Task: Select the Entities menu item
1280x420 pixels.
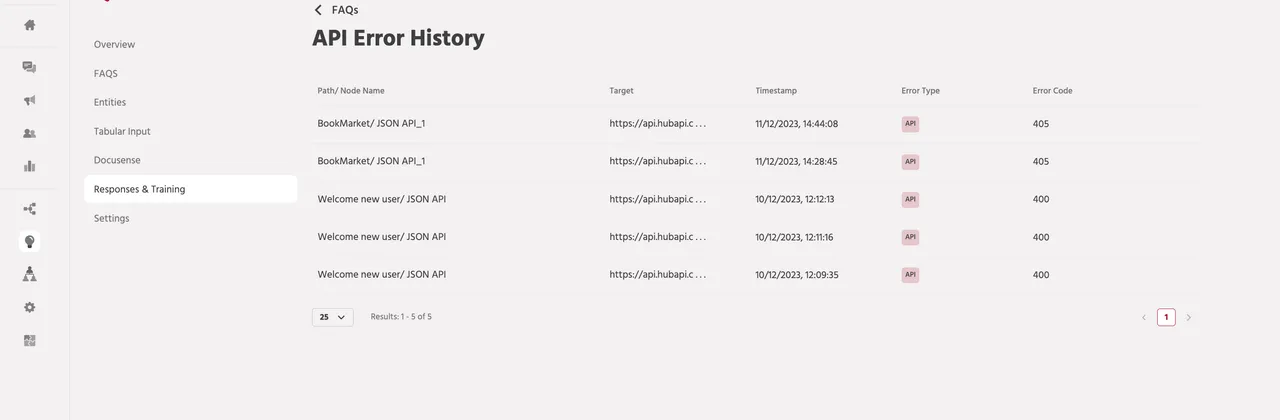Action: coord(110,102)
